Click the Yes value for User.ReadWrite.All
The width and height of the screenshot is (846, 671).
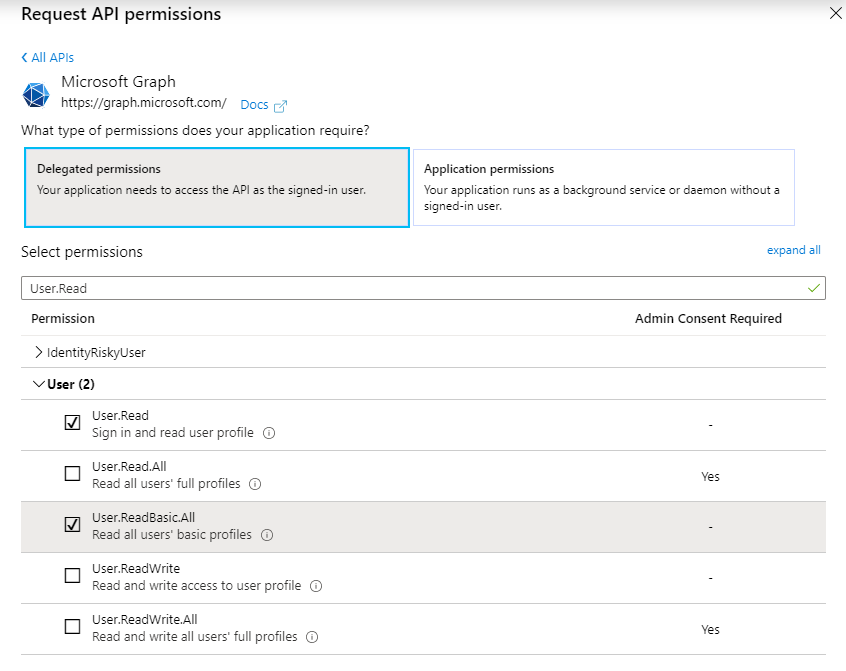(710, 629)
